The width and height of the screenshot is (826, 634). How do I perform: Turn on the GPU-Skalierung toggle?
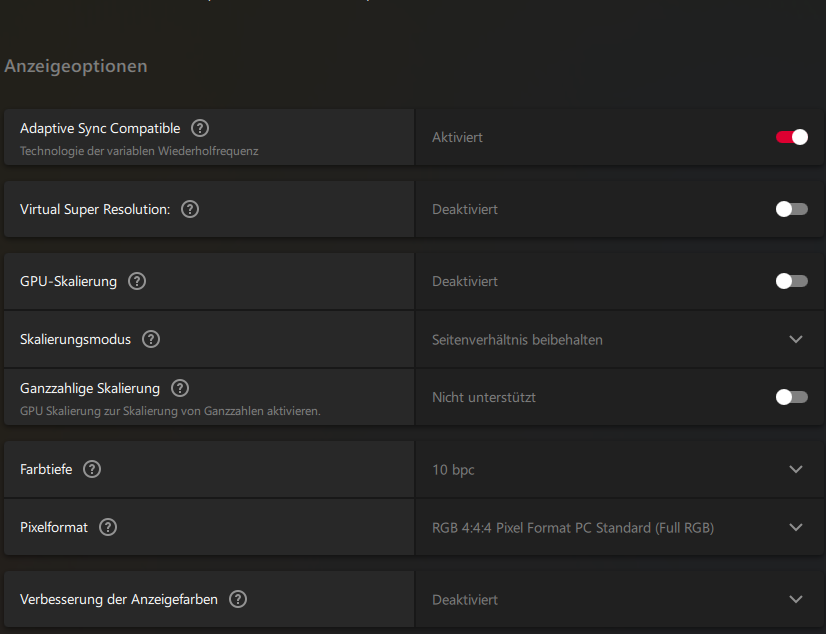click(792, 281)
